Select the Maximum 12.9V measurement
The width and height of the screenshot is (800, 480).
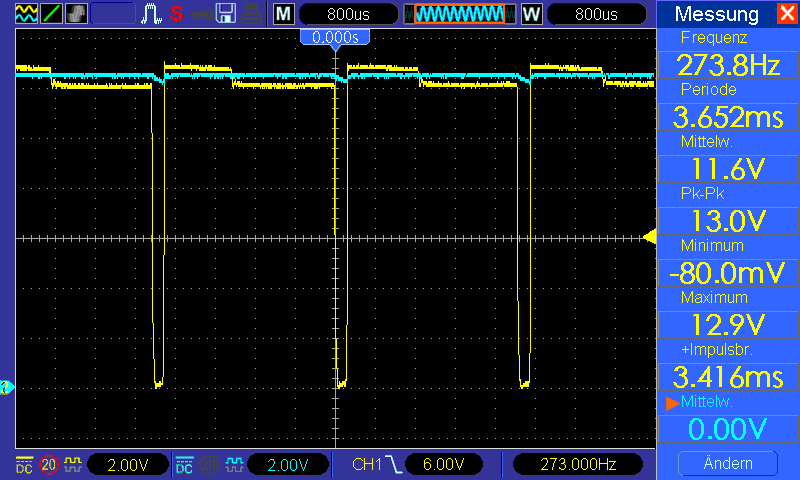729,325
